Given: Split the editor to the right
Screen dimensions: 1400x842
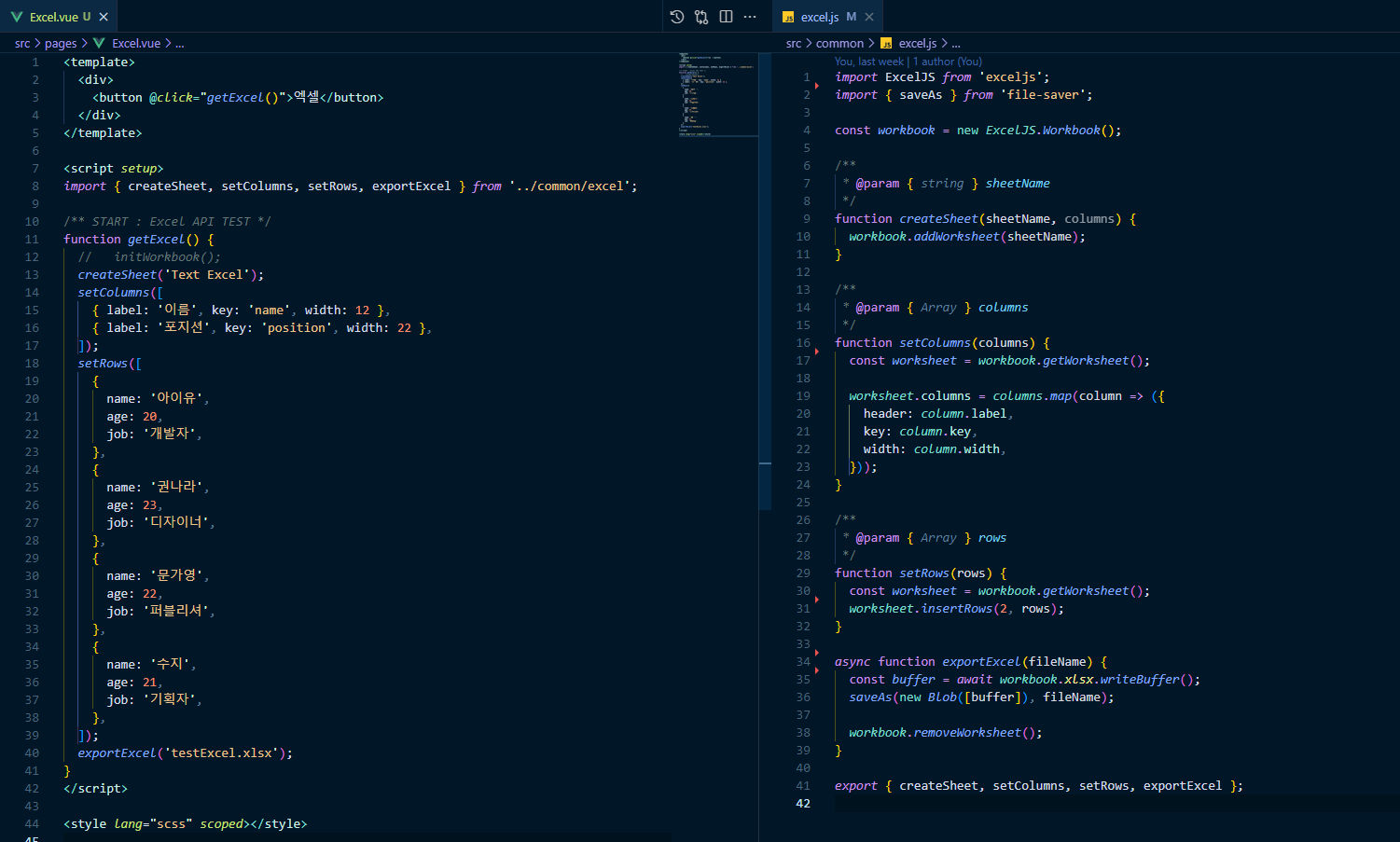Looking at the screenshot, I should (726, 17).
